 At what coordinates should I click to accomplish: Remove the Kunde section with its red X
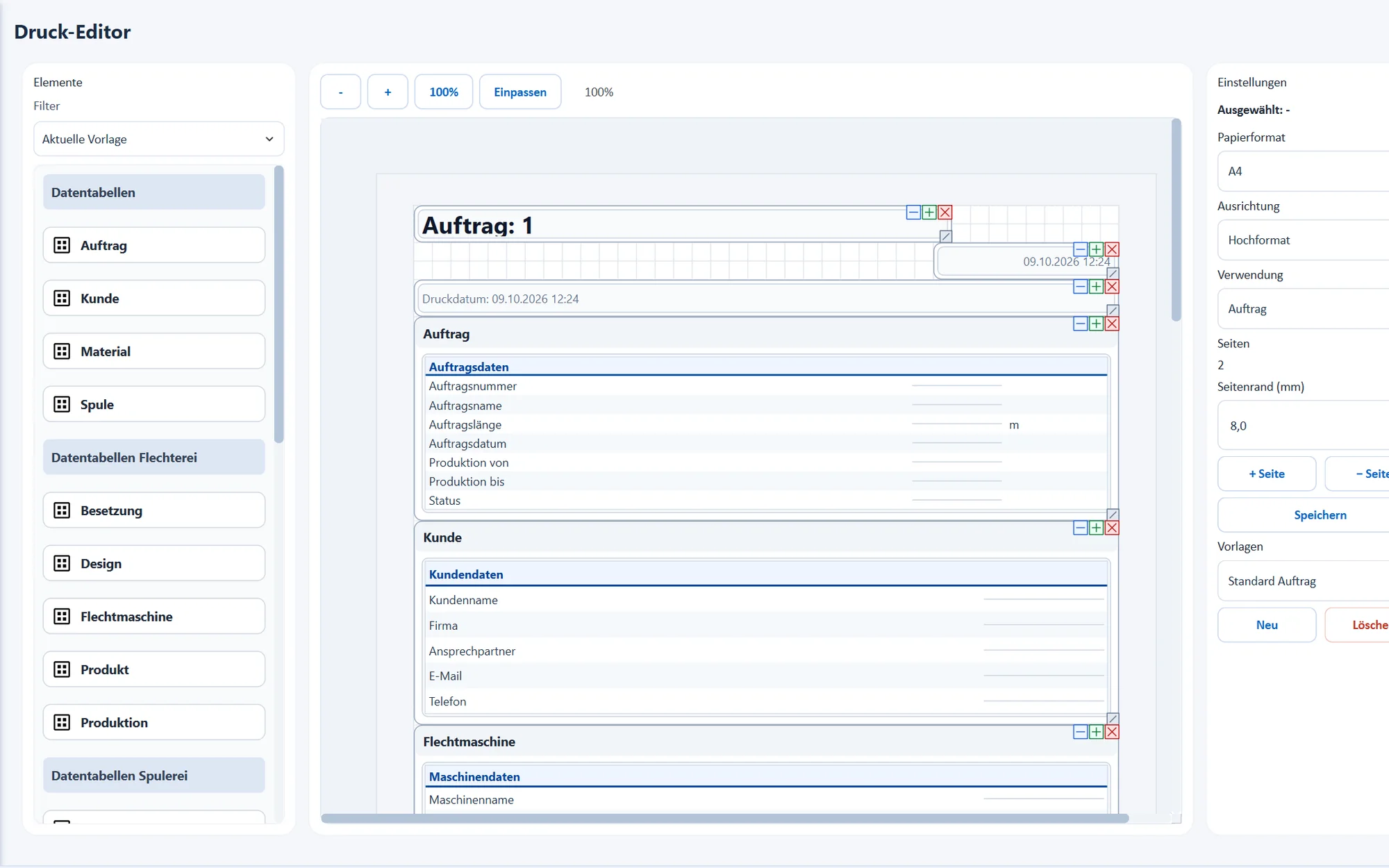point(1112,528)
